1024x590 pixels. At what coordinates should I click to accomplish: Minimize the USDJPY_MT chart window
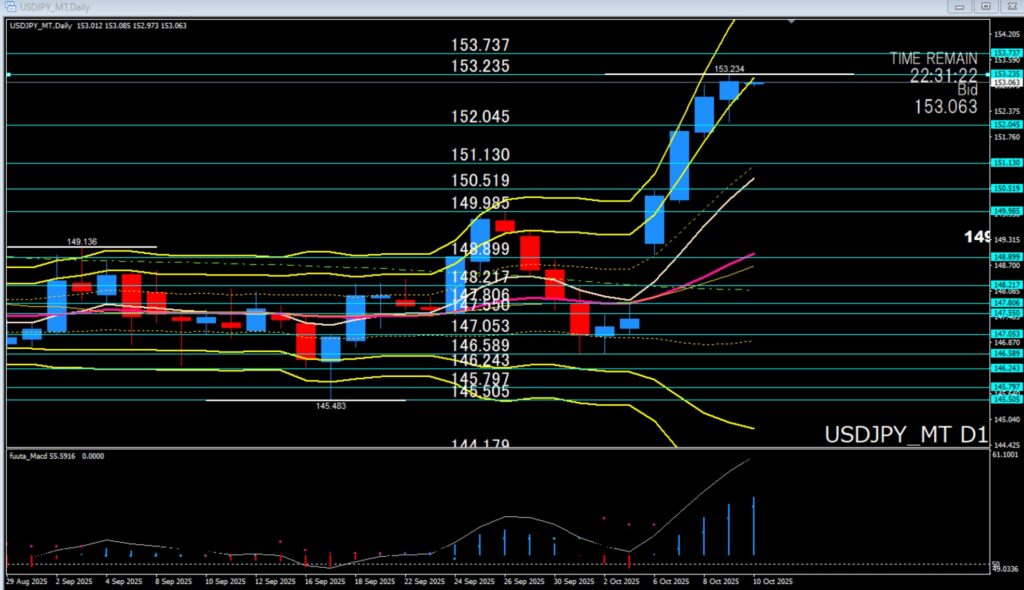(961, 7)
